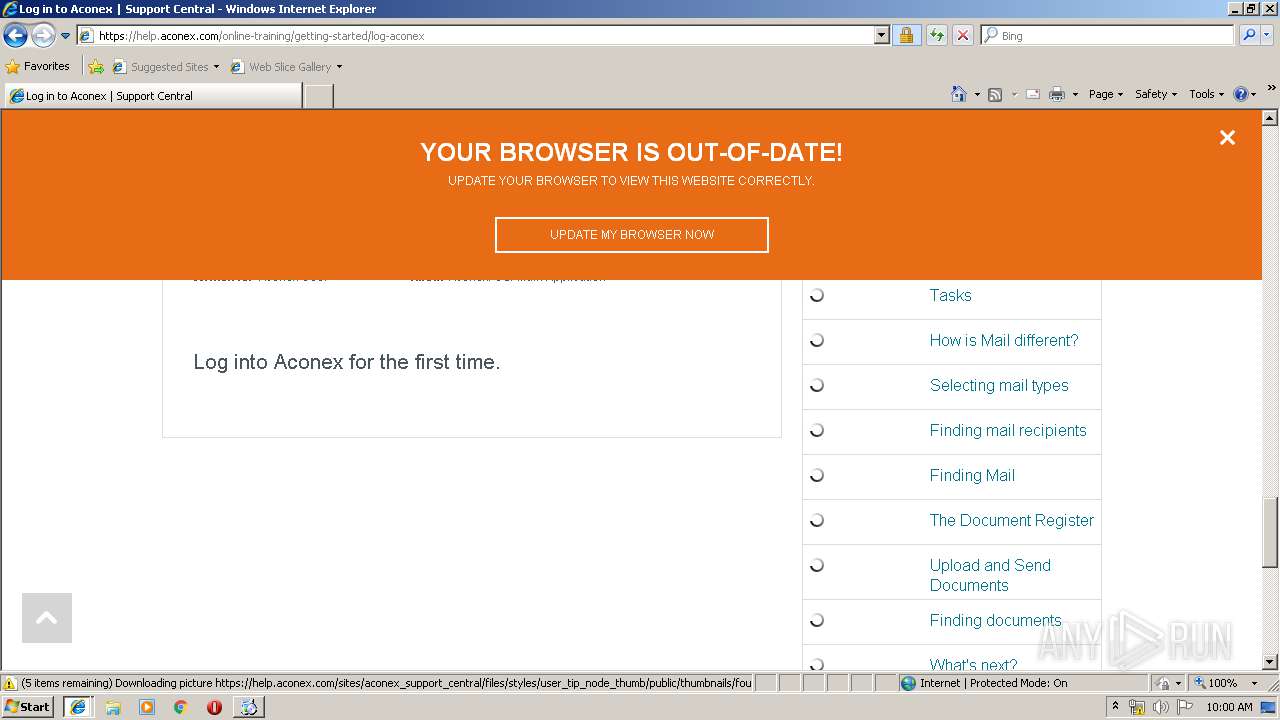Click the Help question mark icon
Screen dimensions: 1280x720
[1240, 94]
